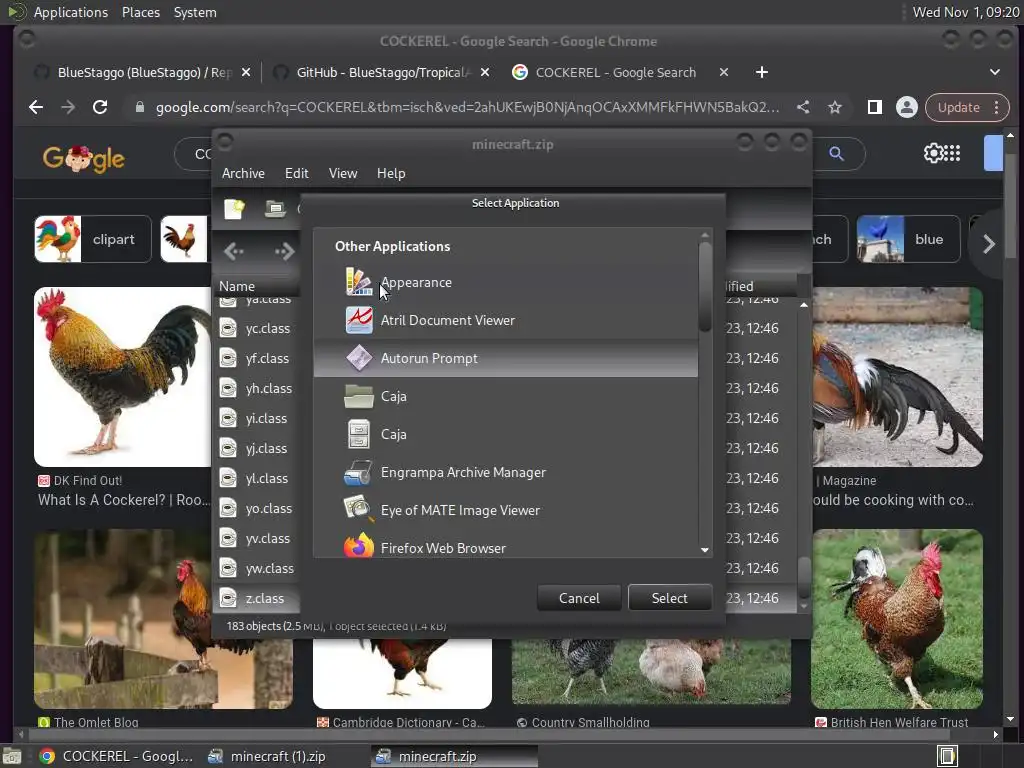Expand the Chrome tab search chevron
The width and height of the screenshot is (1024, 768).
995,72
